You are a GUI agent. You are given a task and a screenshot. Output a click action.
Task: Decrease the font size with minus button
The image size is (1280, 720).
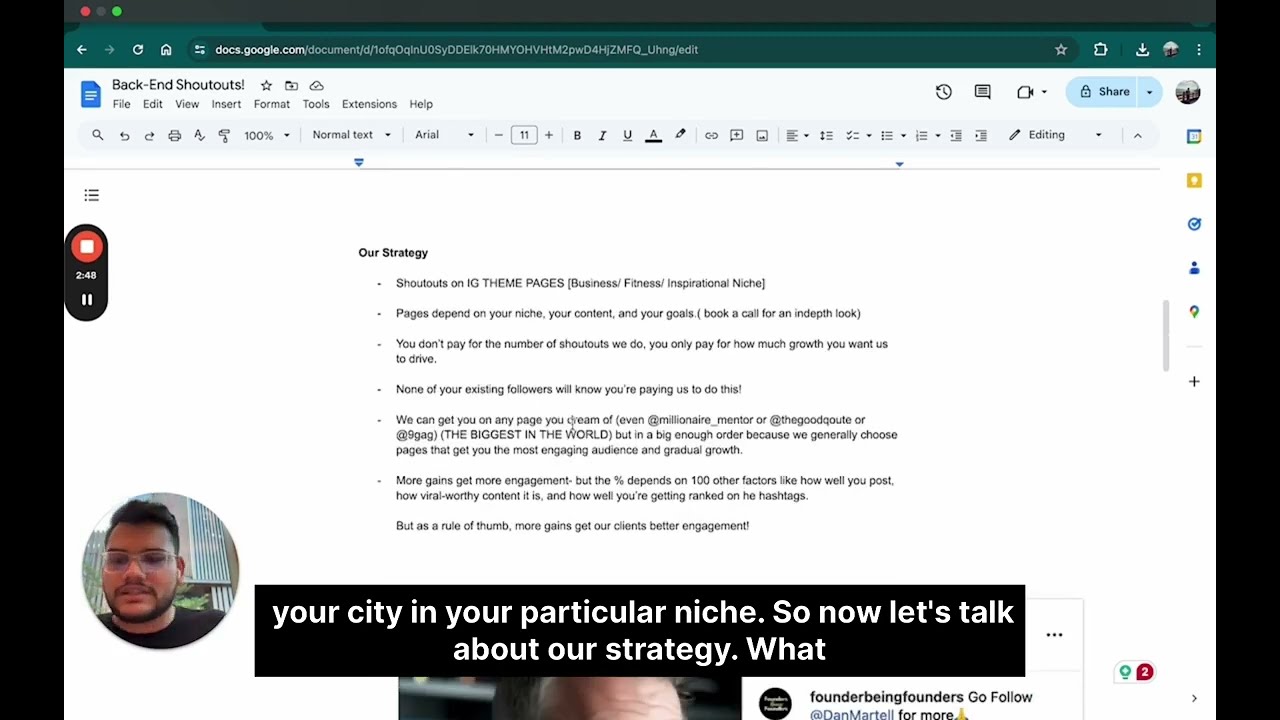tap(498, 135)
